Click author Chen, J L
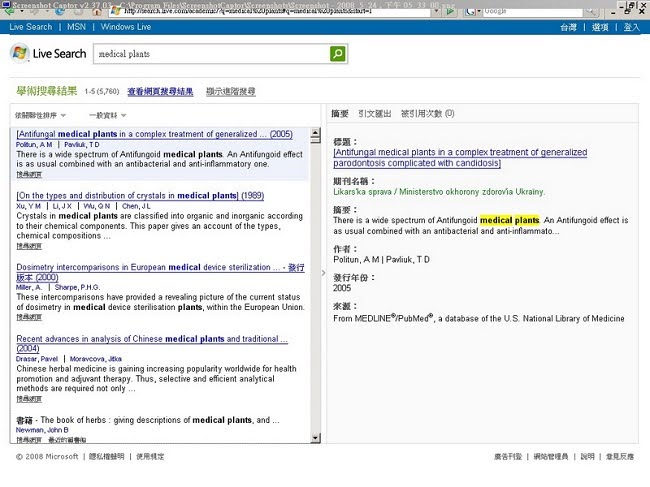The height and width of the screenshot is (487, 650). tap(136, 206)
